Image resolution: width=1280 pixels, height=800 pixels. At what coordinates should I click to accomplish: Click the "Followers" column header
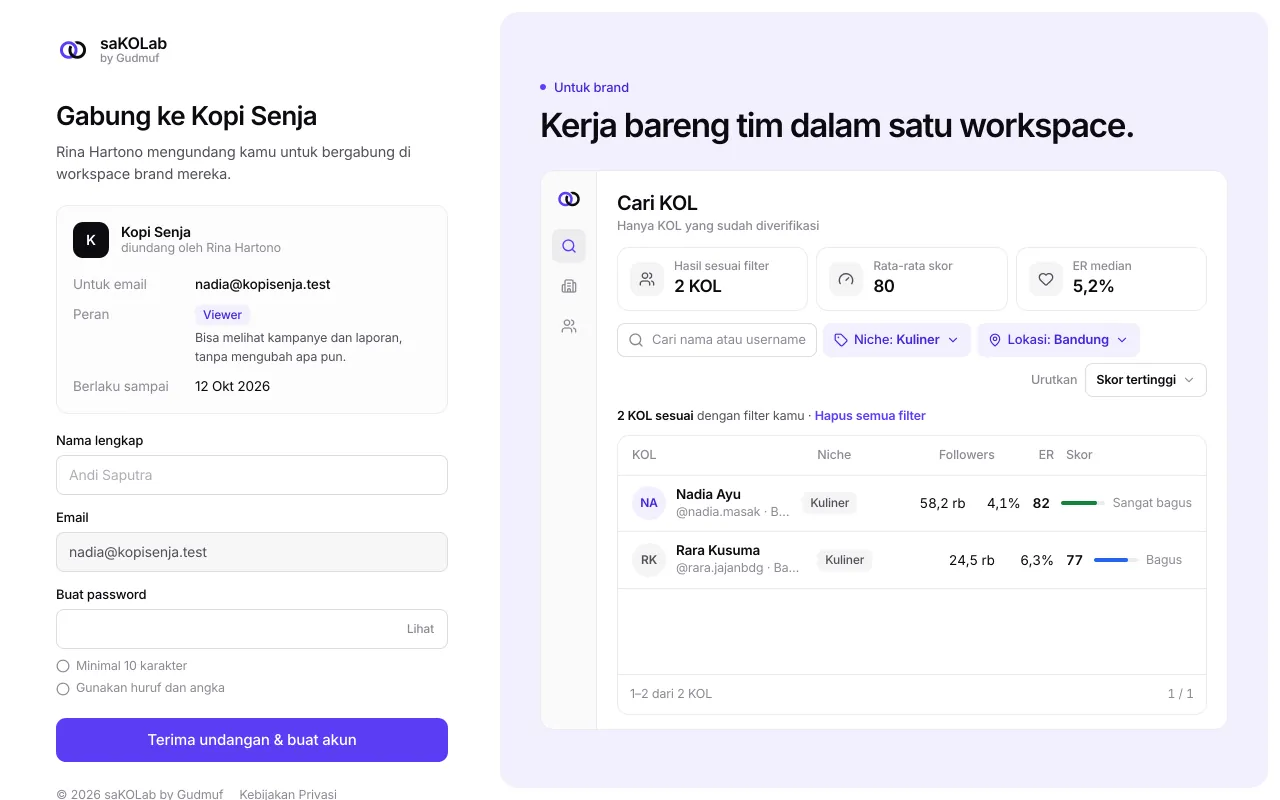(x=966, y=455)
